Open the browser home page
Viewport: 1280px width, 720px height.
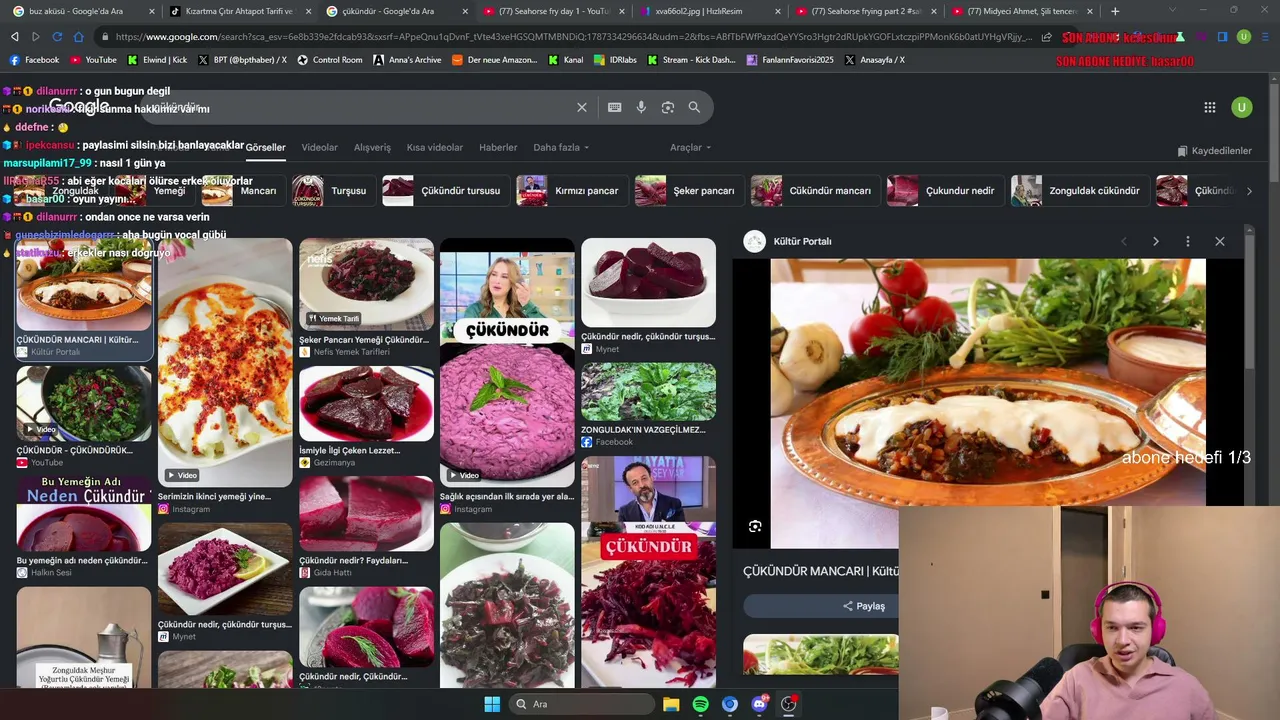(79, 37)
